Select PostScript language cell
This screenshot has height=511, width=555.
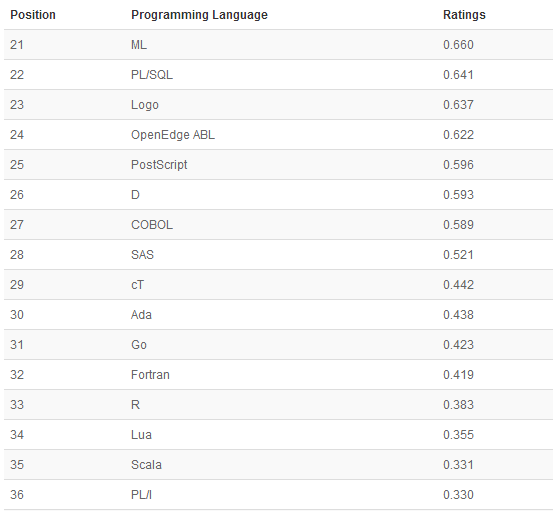coord(159,165)
